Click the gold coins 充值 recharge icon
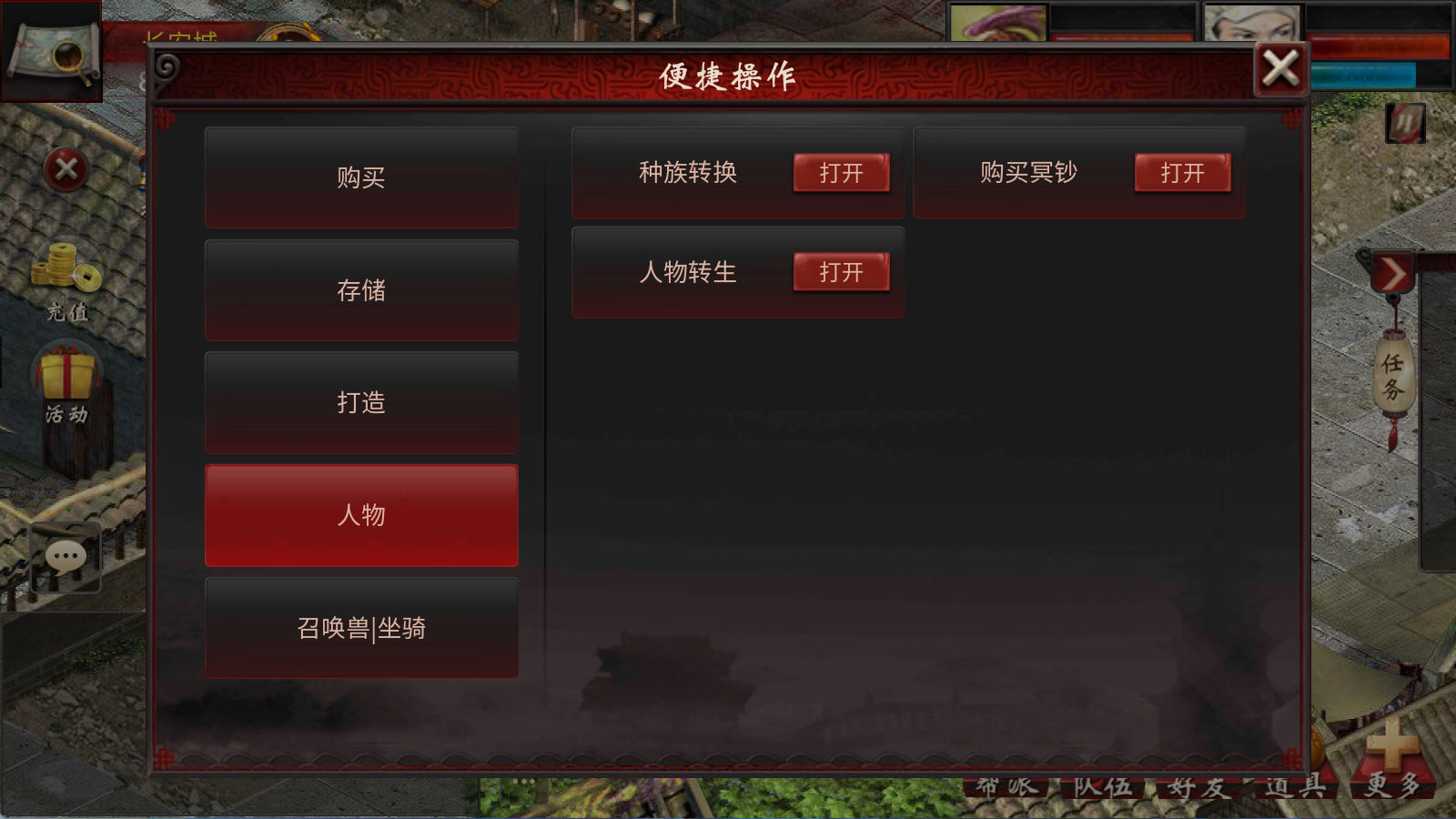 pyautogui.click(x=66, y=280)
